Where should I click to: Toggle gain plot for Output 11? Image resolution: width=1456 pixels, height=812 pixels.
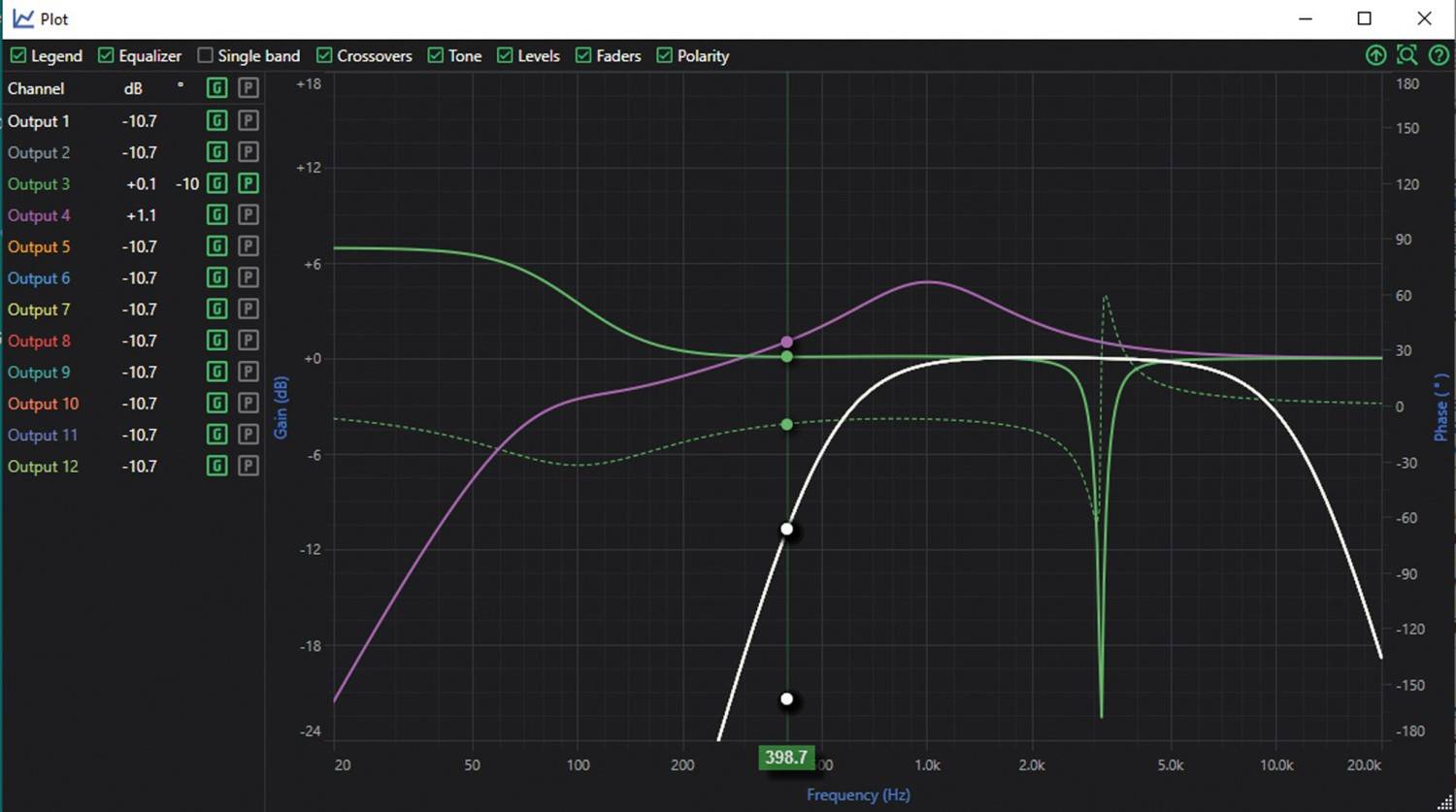(217, 435)
